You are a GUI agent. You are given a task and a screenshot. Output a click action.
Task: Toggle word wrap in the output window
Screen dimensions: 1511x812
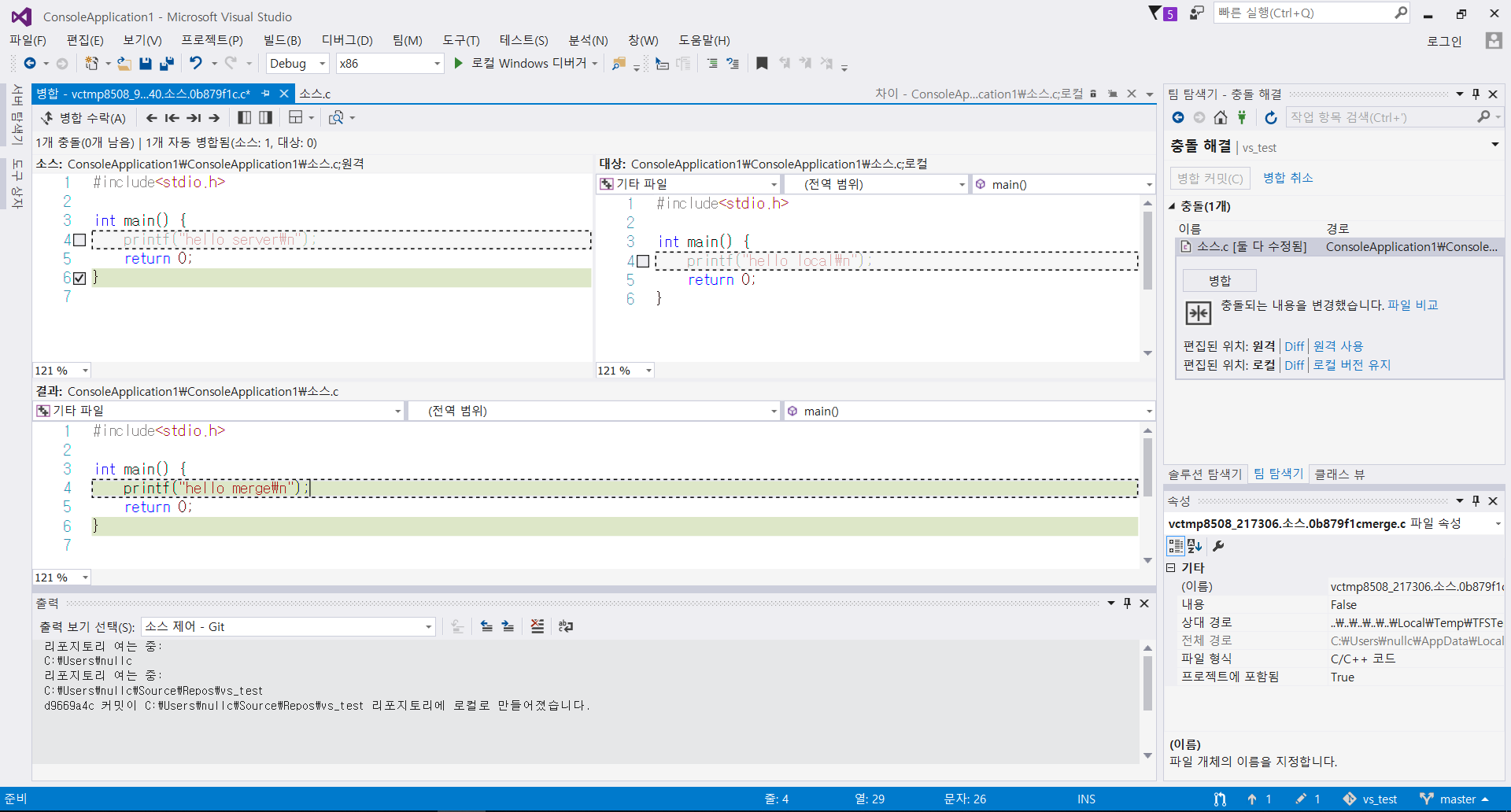tap(566, 626)
